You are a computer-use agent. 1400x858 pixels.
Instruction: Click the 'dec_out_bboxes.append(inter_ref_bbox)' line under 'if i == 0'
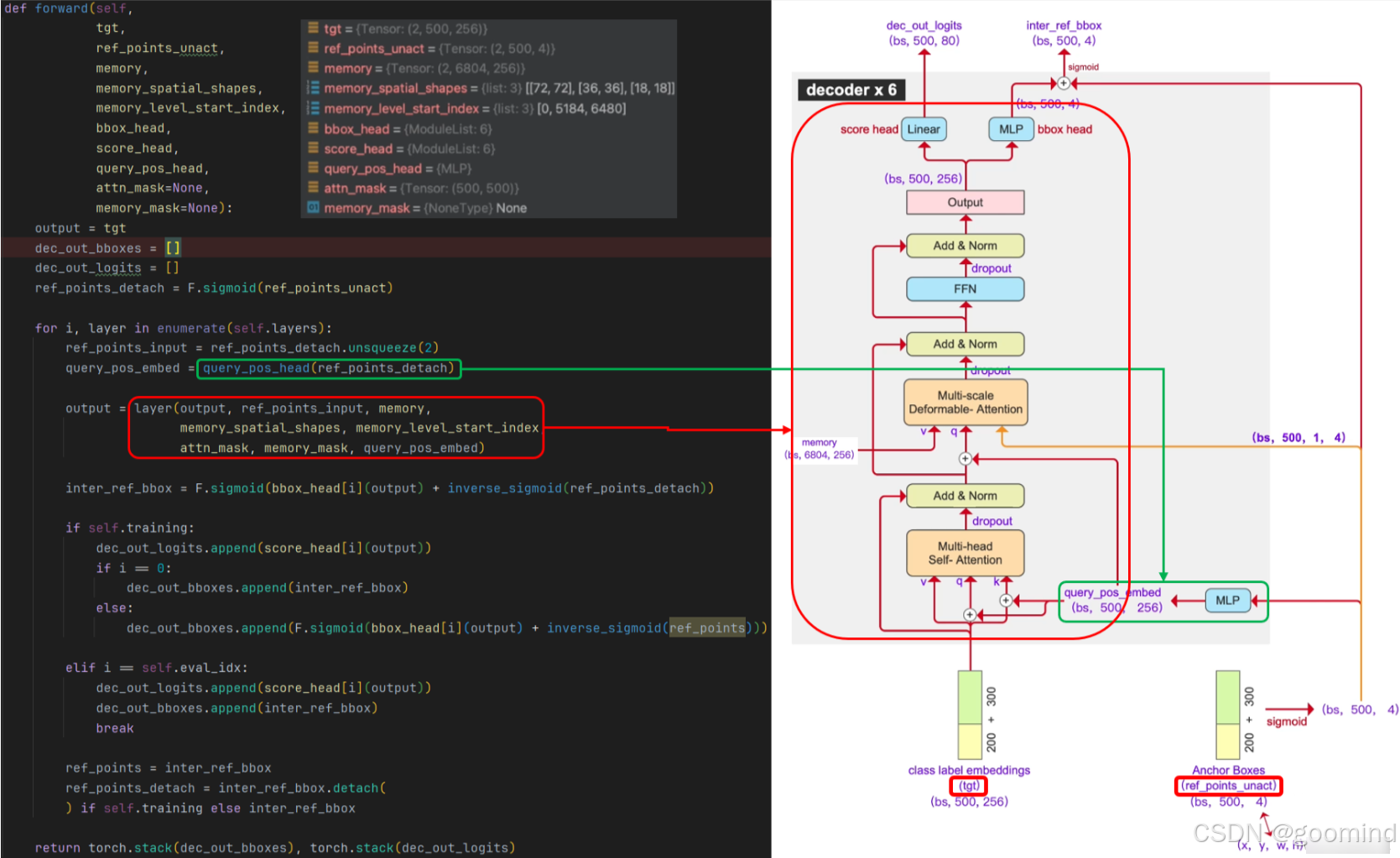click(x=268, y=588)
